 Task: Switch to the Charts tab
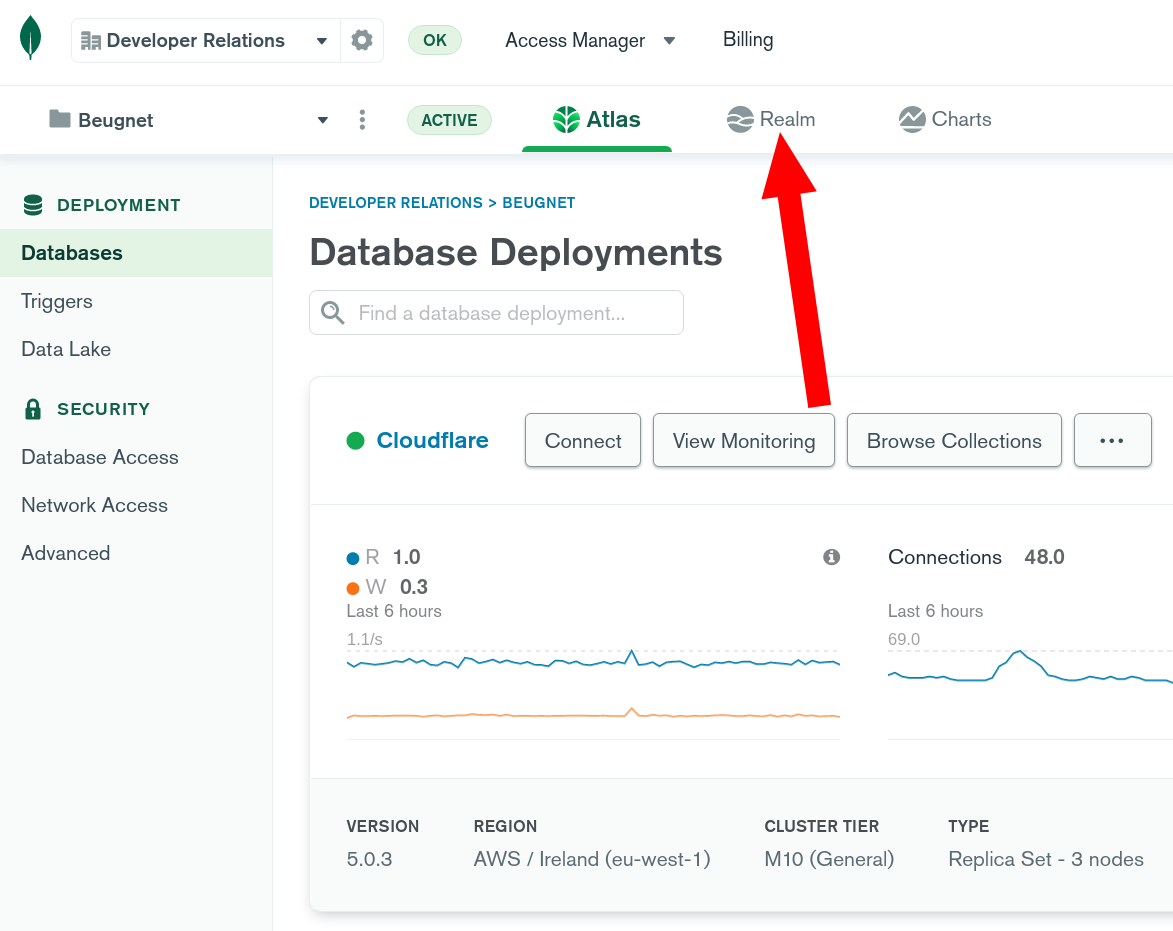(x=945, y=120)
